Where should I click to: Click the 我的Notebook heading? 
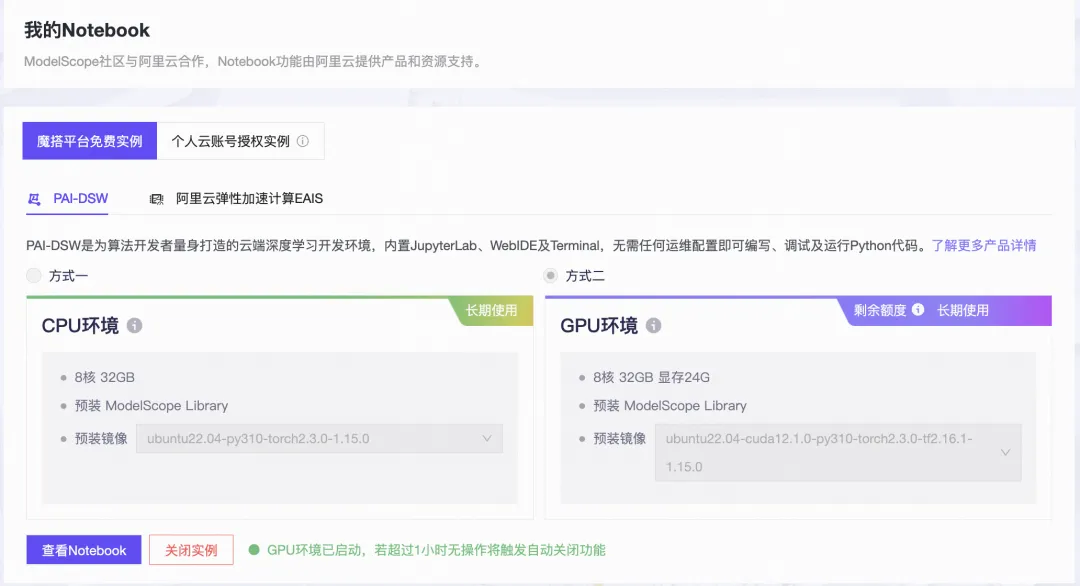[87, 30]
